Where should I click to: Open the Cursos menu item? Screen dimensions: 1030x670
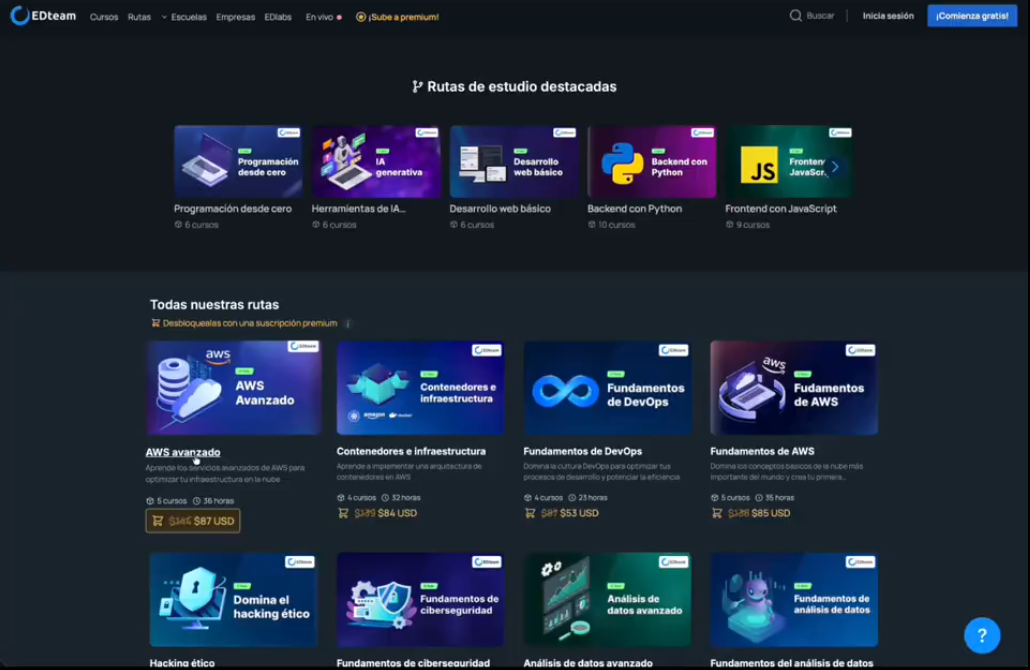click(103, 17)
